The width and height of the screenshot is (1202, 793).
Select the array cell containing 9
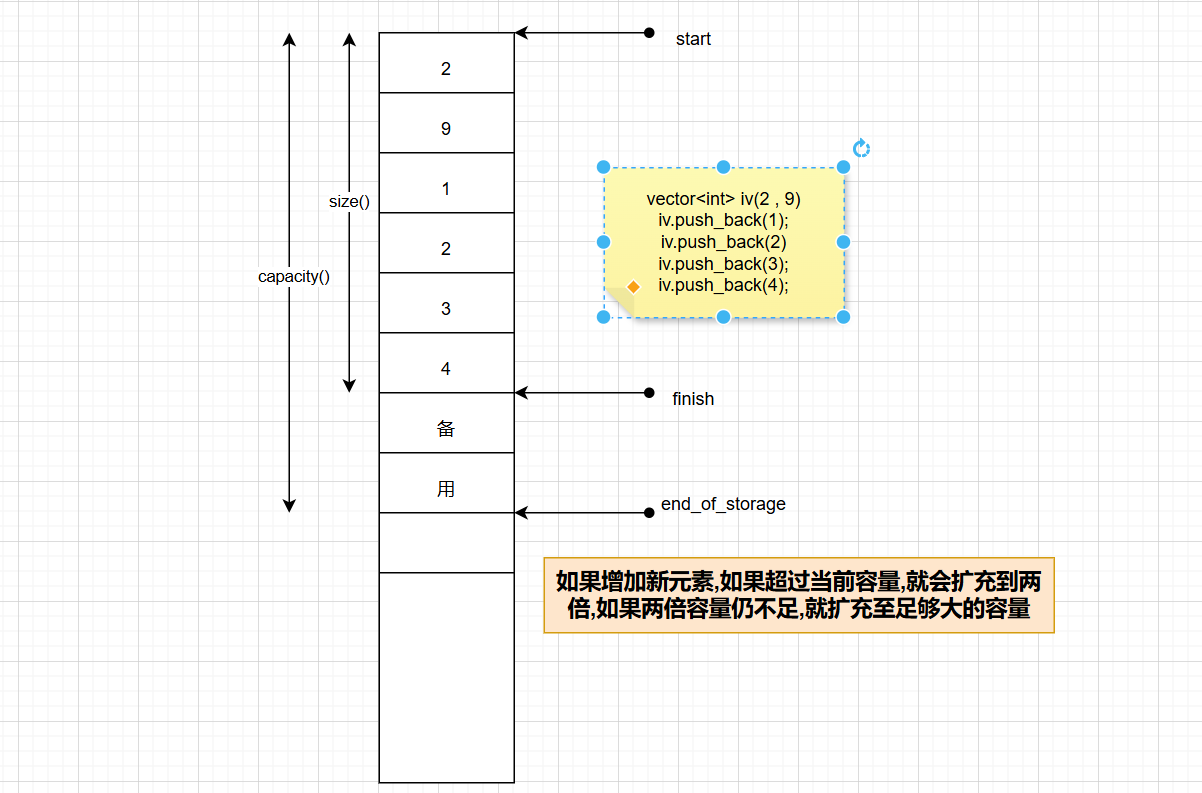coord(446,123)
